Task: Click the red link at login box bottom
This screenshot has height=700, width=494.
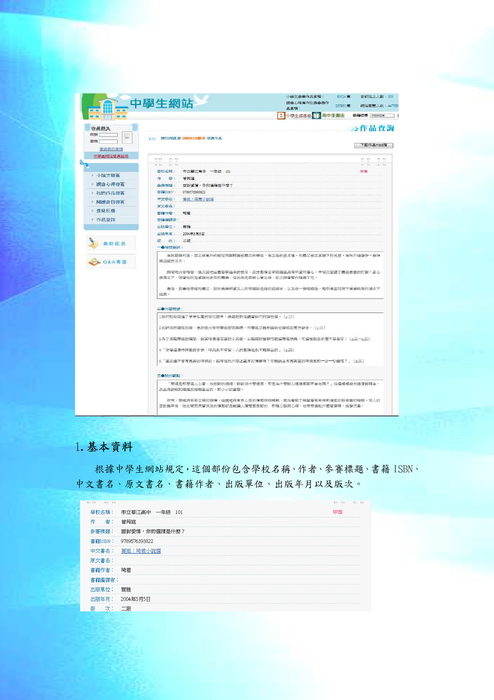Action: 111,156
